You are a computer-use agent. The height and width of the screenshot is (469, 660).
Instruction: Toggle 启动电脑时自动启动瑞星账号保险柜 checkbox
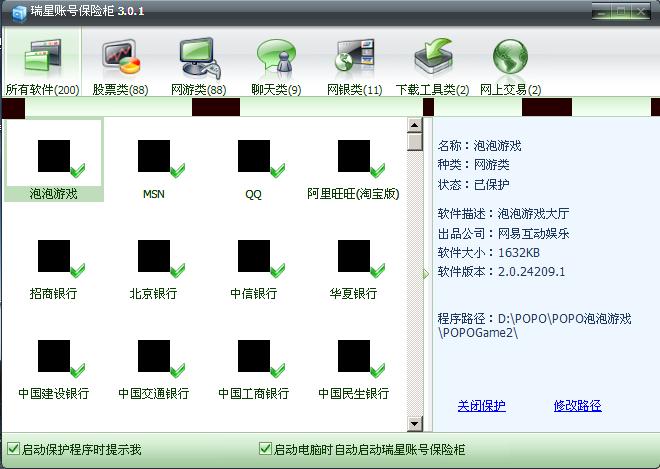pyautogui.click(x=265, y=448)
